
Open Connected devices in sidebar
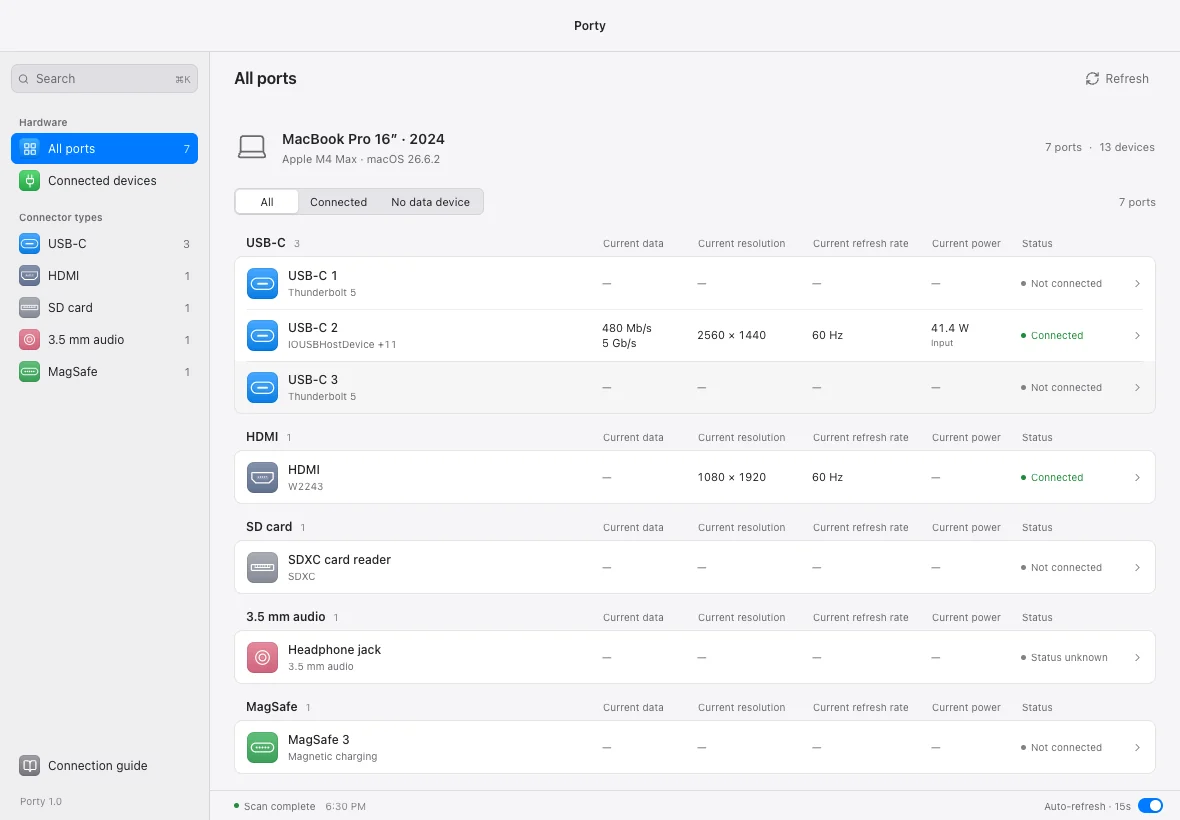tap(105, 181)
